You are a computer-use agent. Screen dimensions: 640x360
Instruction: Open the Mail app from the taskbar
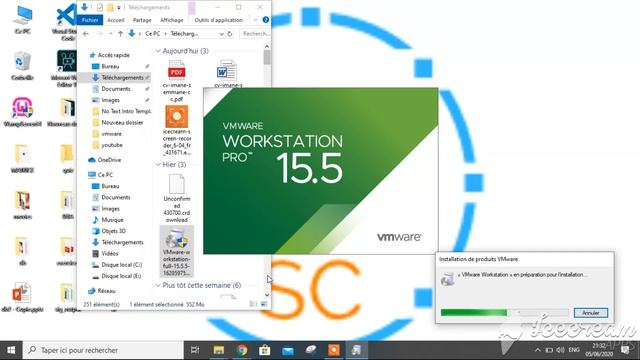click(288, 350)
